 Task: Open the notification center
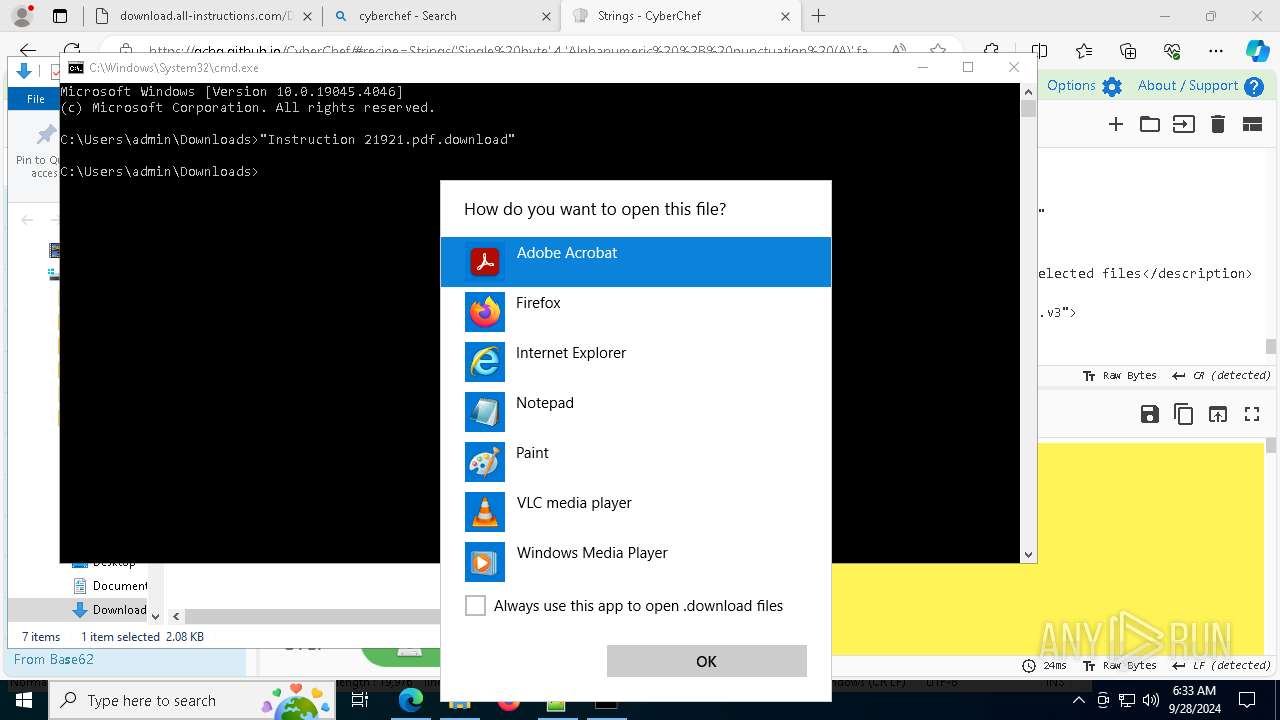coord(1247,701)
